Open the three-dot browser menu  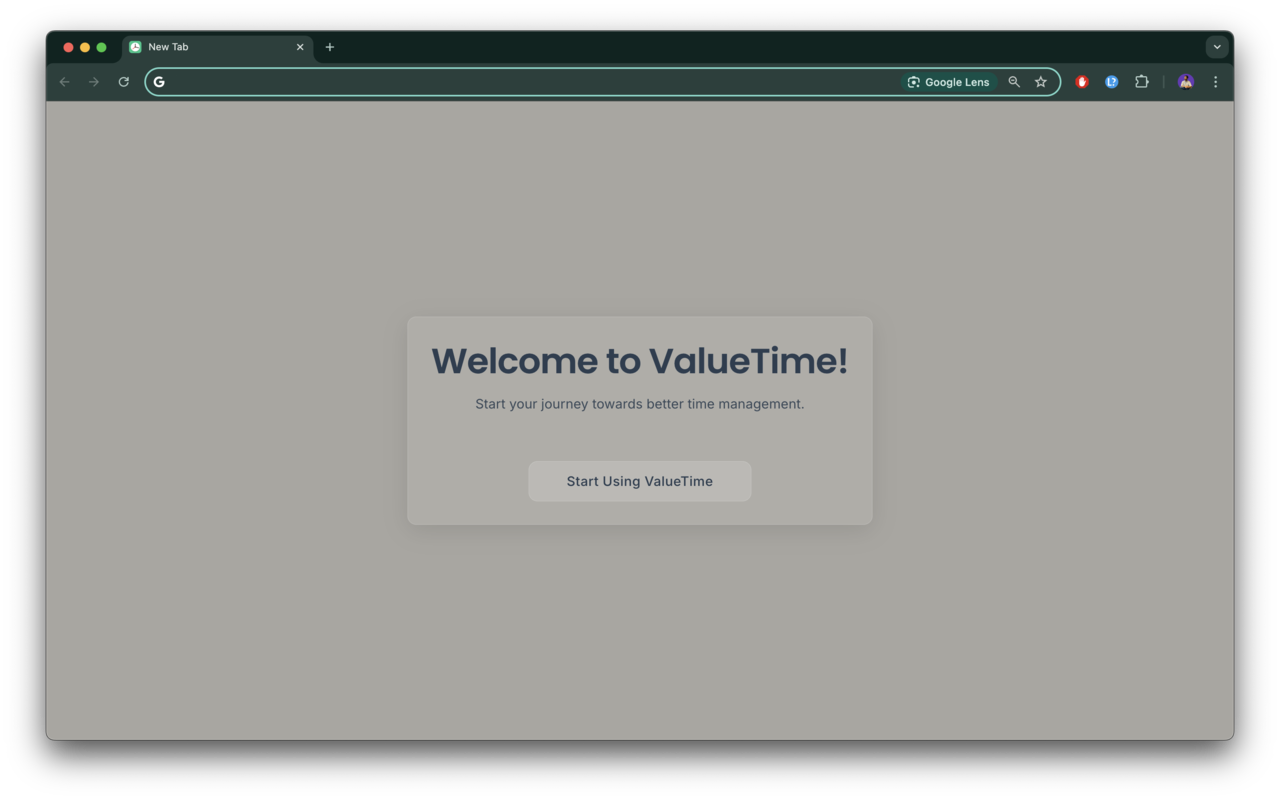point(1215,81)
